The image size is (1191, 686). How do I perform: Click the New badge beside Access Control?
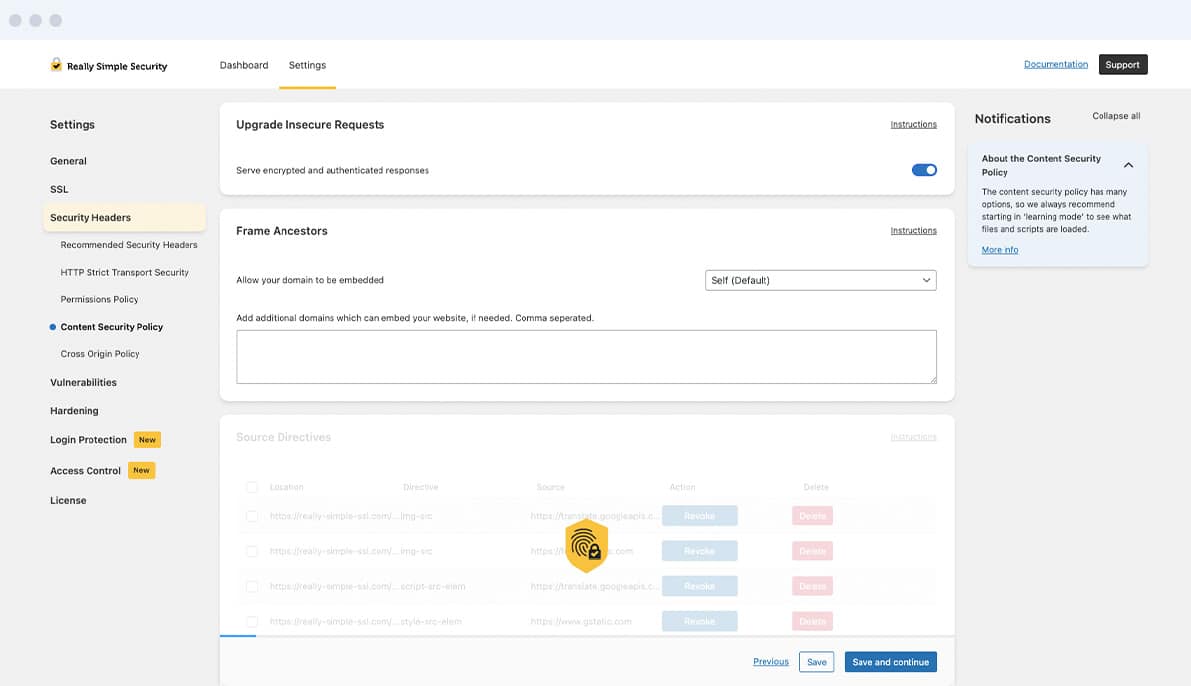point(141,470)
